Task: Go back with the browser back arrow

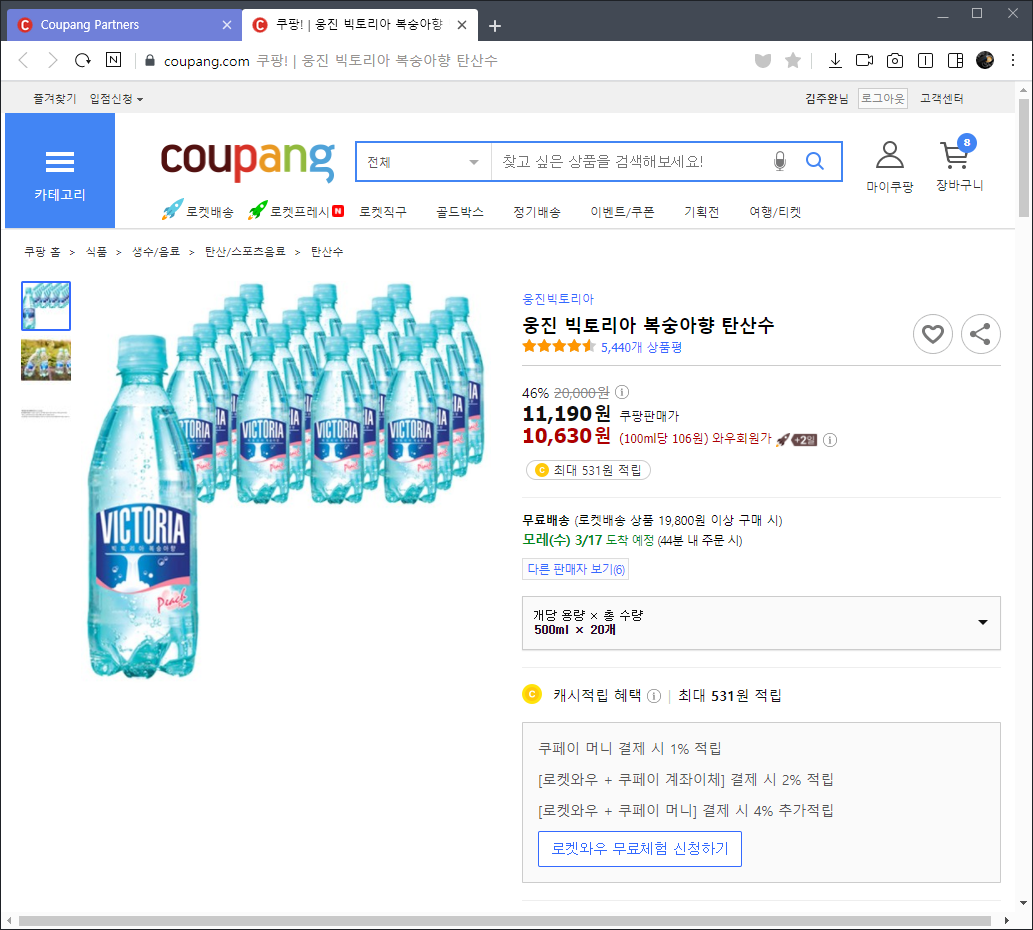Action: 24,61
